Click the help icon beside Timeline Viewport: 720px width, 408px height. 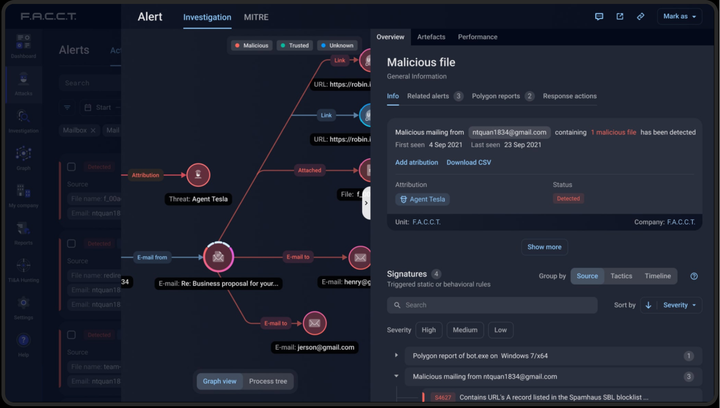(x=694, y=276)
